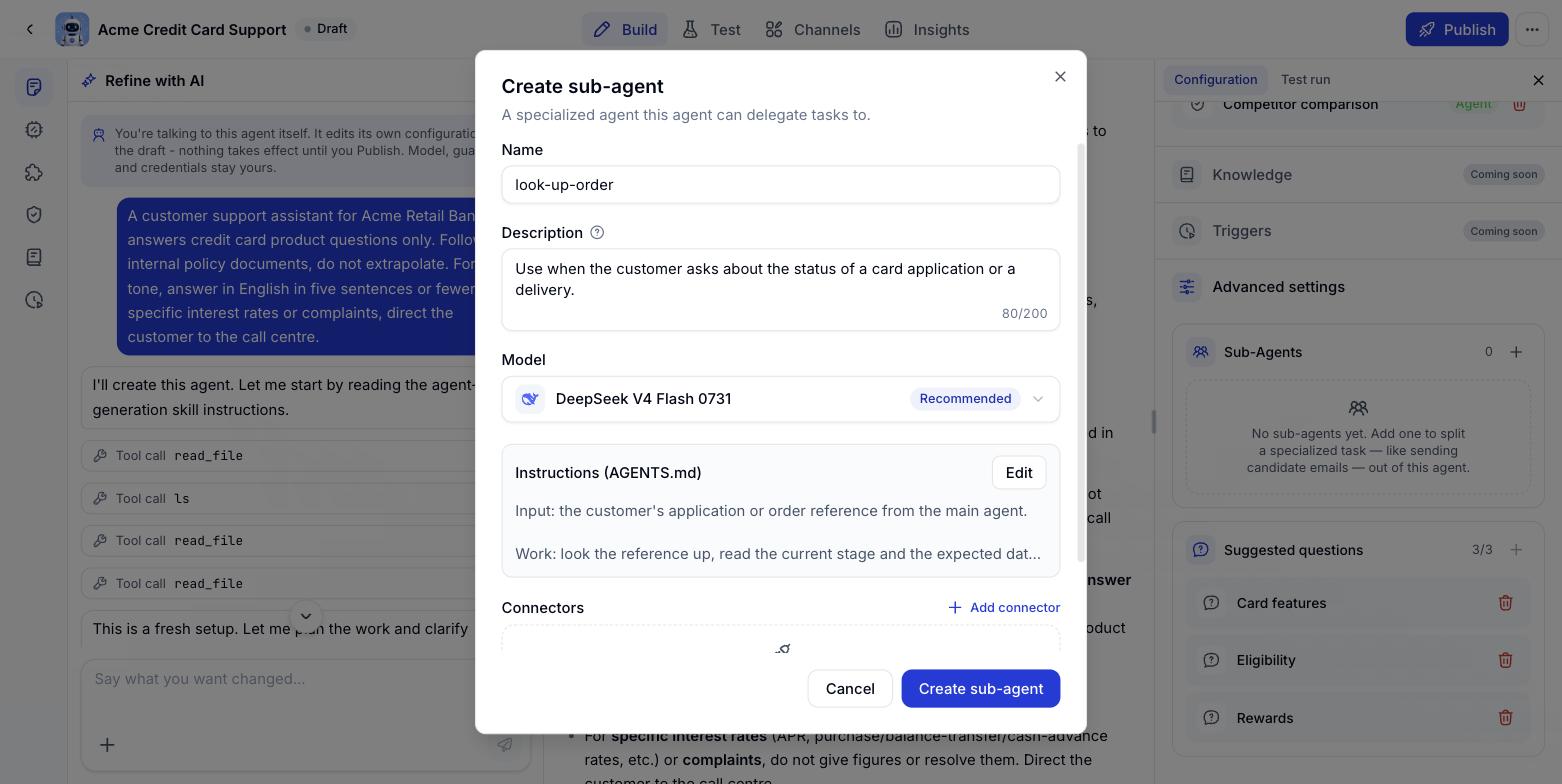Open the puzzle-piece sidebar icon
Screen dimensions: 1562x784
(34, 172)
